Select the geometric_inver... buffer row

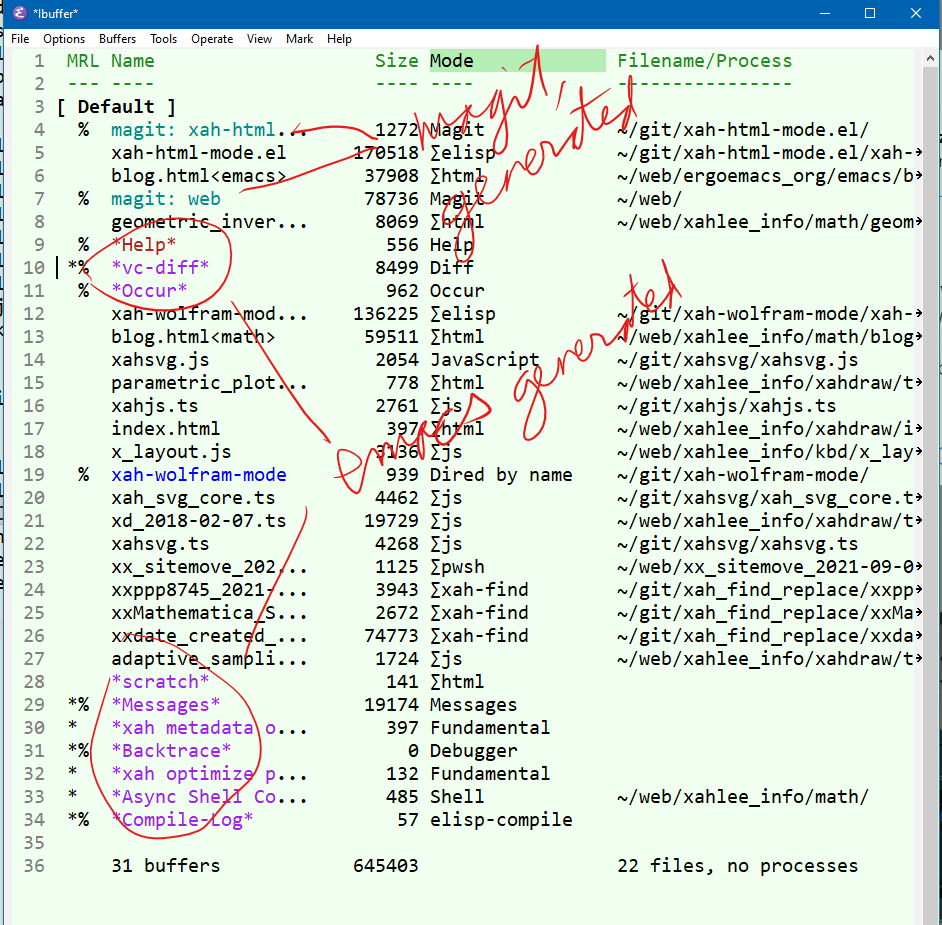pos(209,222)
